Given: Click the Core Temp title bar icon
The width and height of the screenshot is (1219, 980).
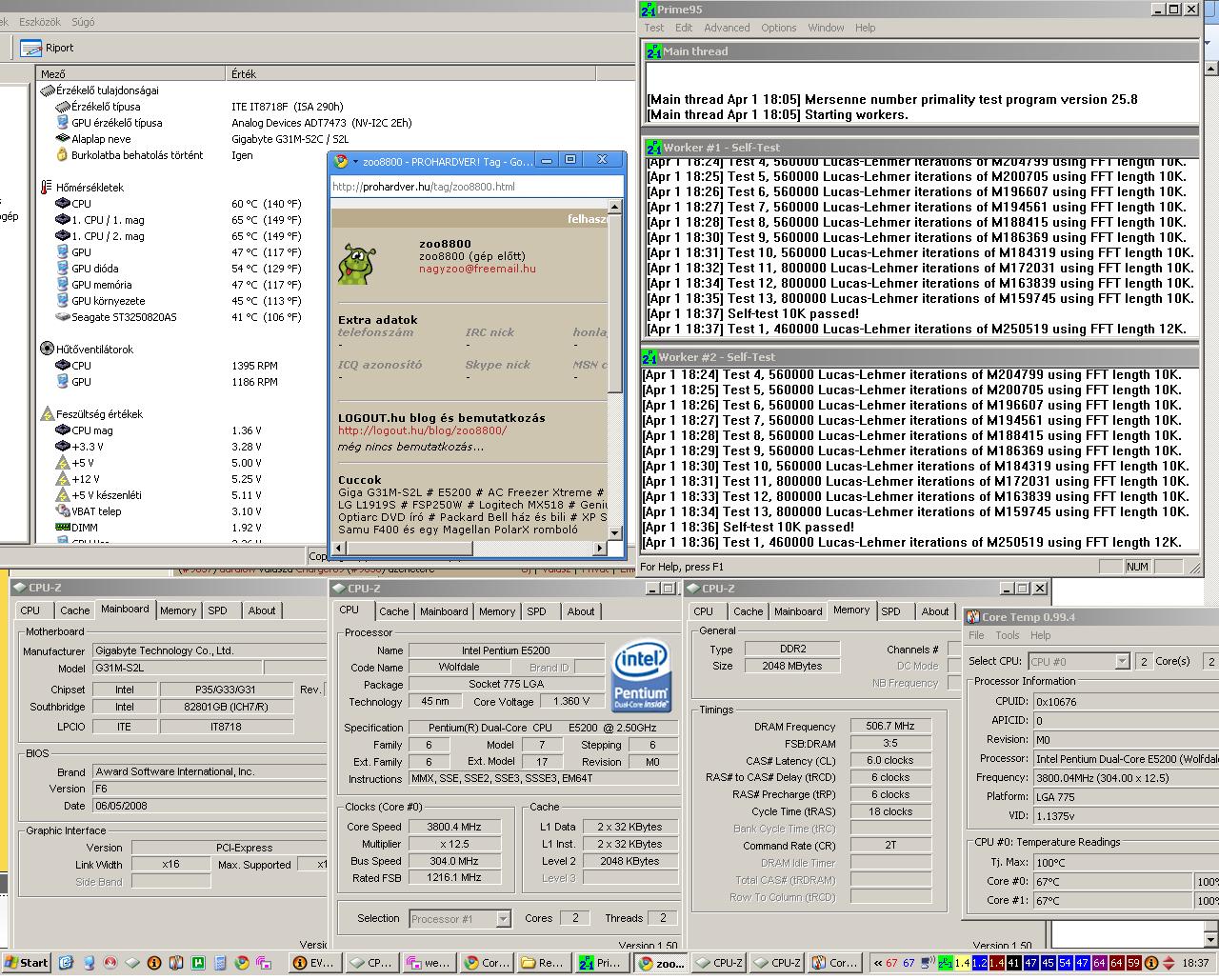Looking at the screenshot, I should pos(972,617).
